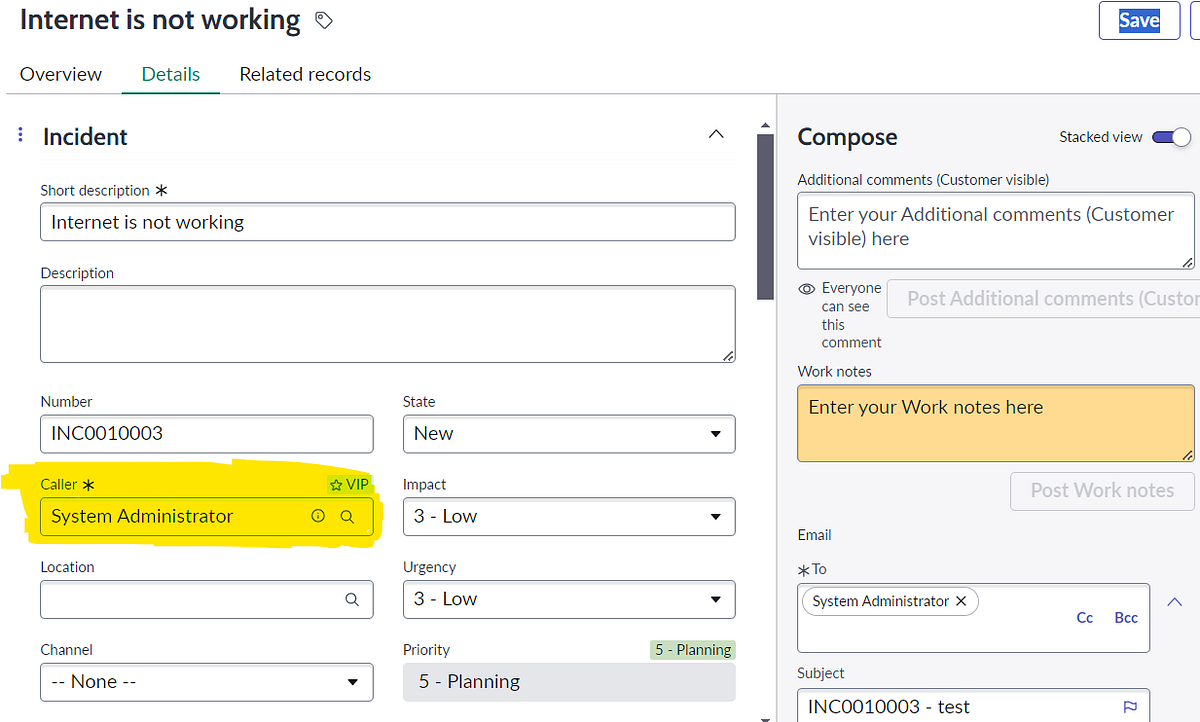Open the Caller info icon
The height and width of the screenshot is (722, 1200).
(318, 516)
